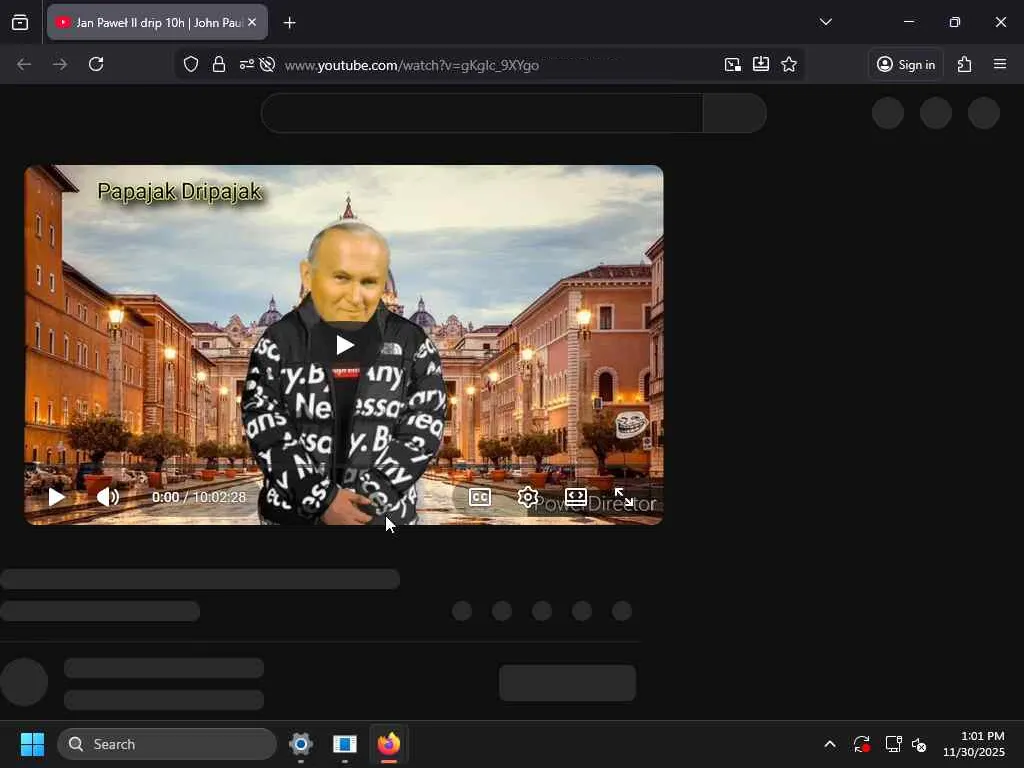Click the Firefox icon in taskbar

pyautogui.click(x=389, y=744)
